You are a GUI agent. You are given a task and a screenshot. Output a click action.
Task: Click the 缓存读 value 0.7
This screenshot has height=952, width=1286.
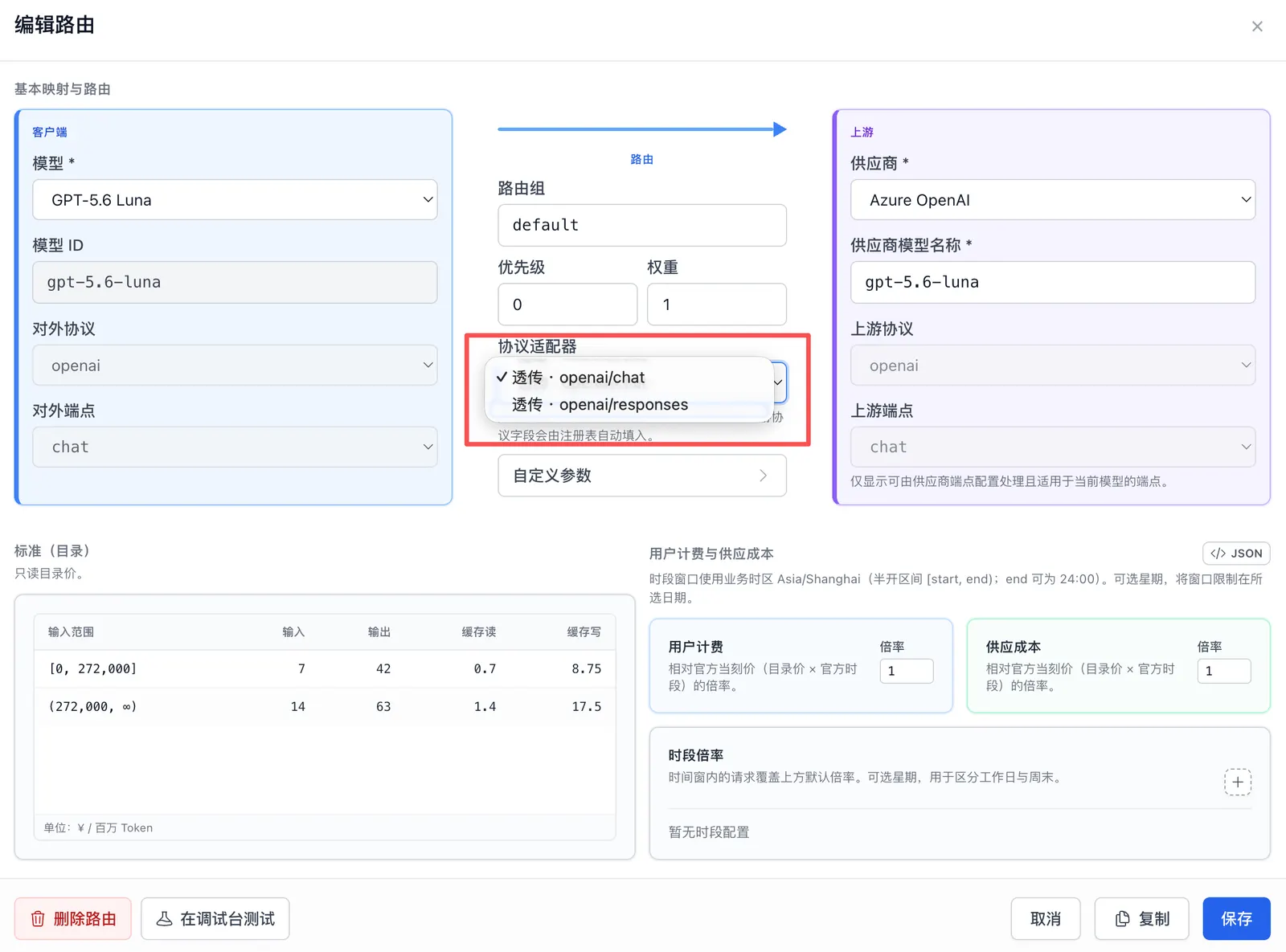[x=485, y=668]
